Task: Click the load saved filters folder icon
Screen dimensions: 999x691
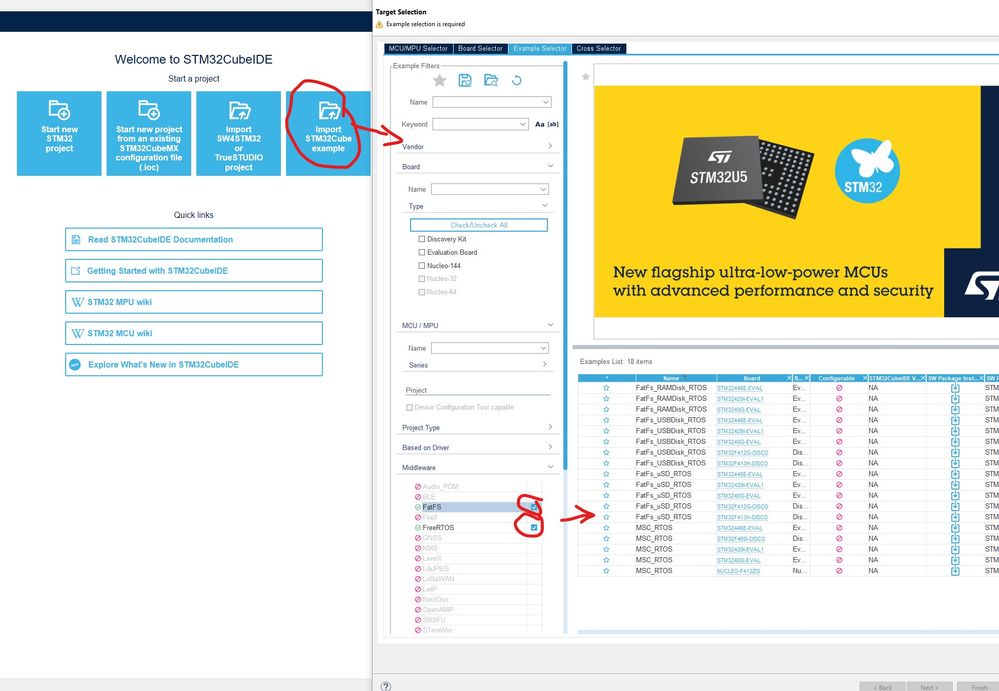Action: [491, 80]
